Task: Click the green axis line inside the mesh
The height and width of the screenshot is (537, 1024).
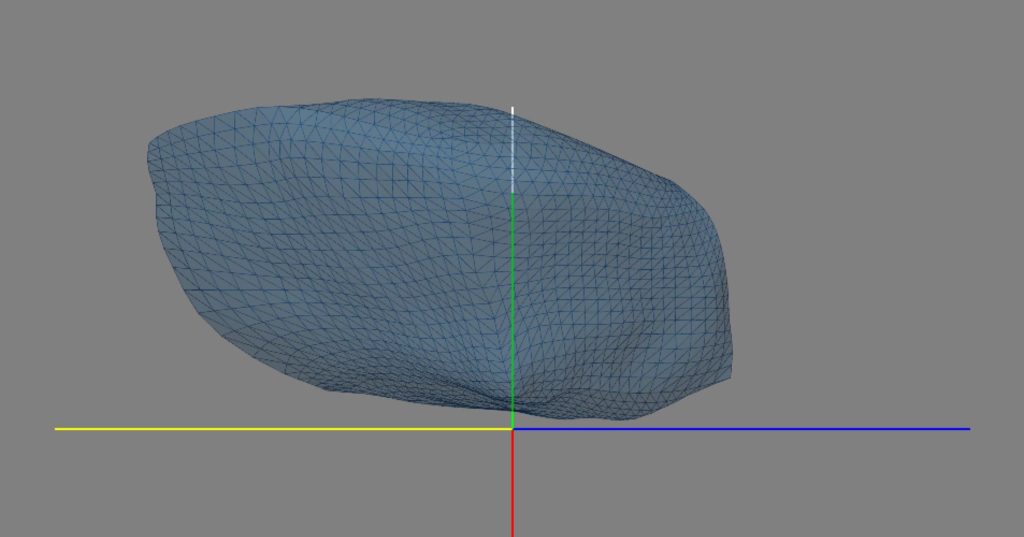Action: pos(512,300)
